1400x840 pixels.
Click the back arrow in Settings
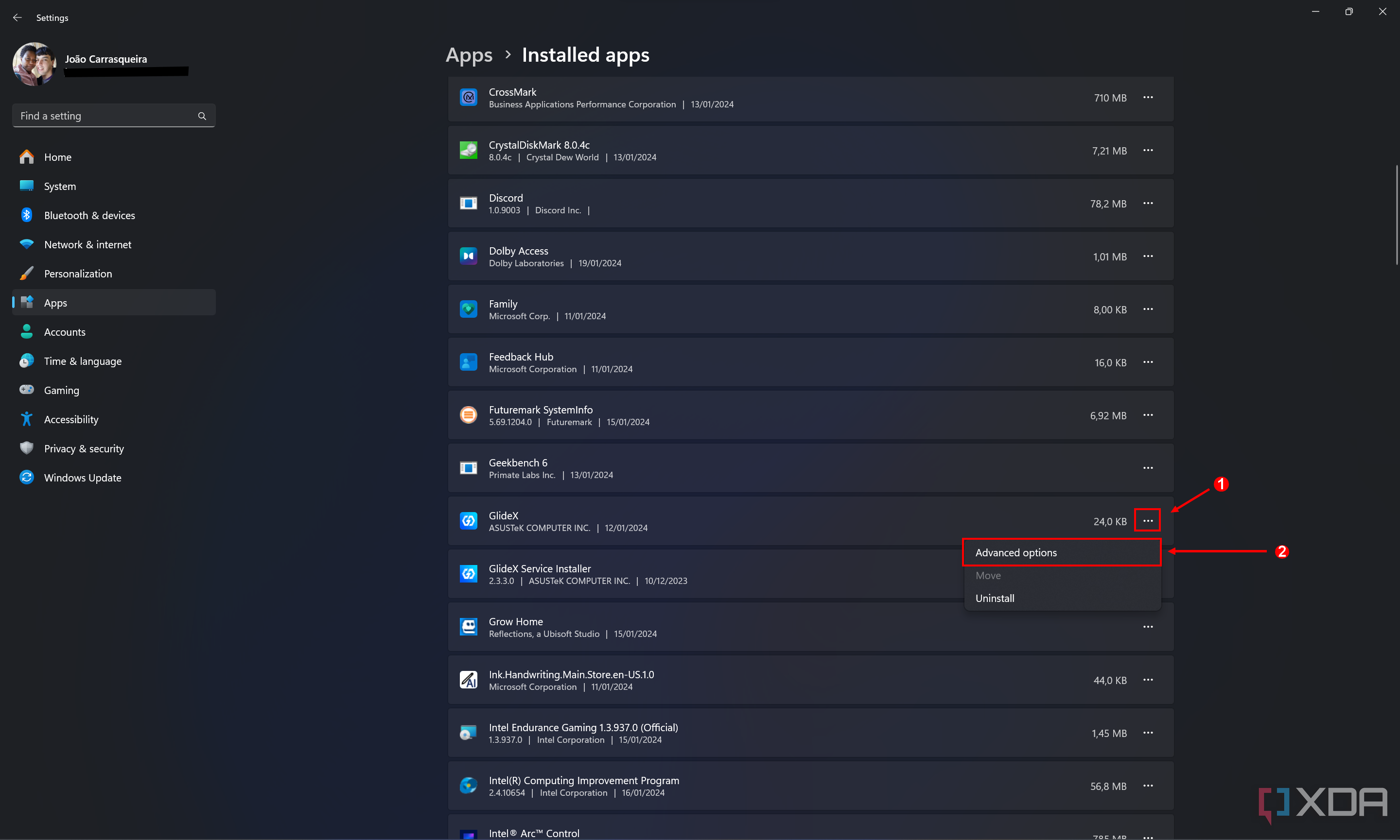(x=17, y=17)
